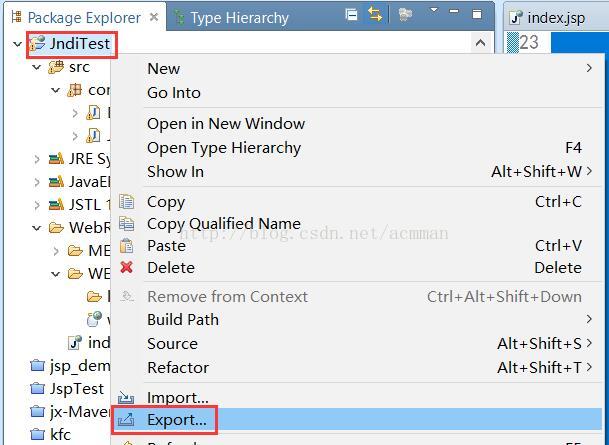Viewport: 609px width, 445px height.
Task: Click the src source folder icon
Action: click(56, 67)
